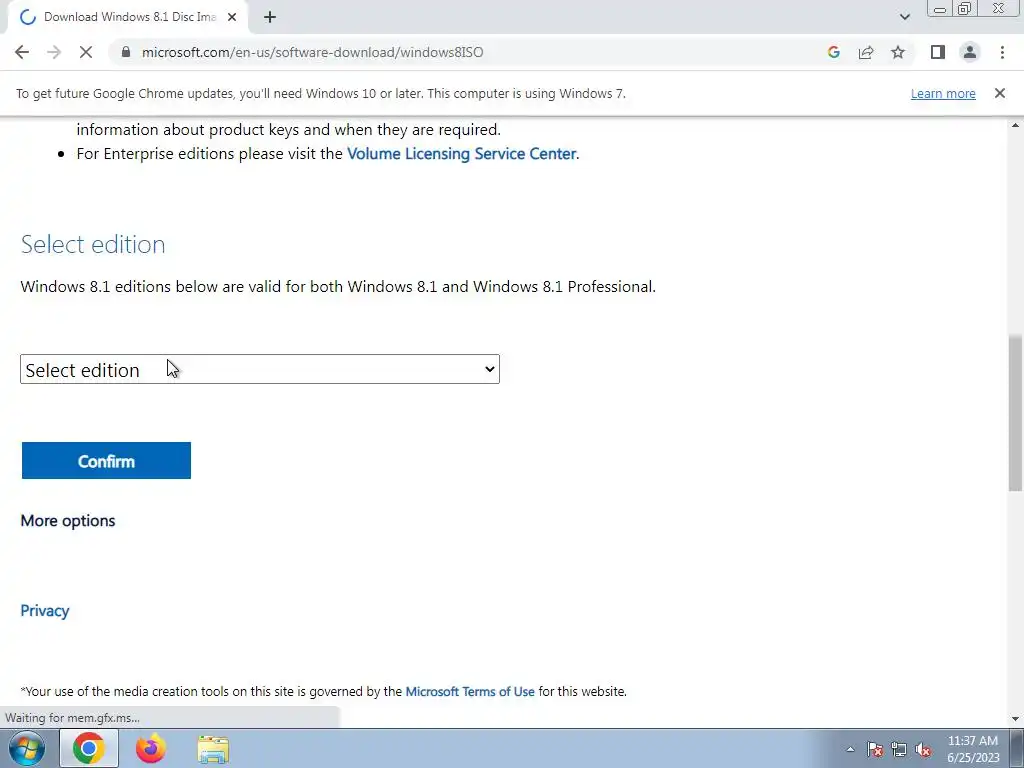Screen dimensions: 1024x768
Task: Open the Windows Start menu orb
Action: tap(27, 748)
